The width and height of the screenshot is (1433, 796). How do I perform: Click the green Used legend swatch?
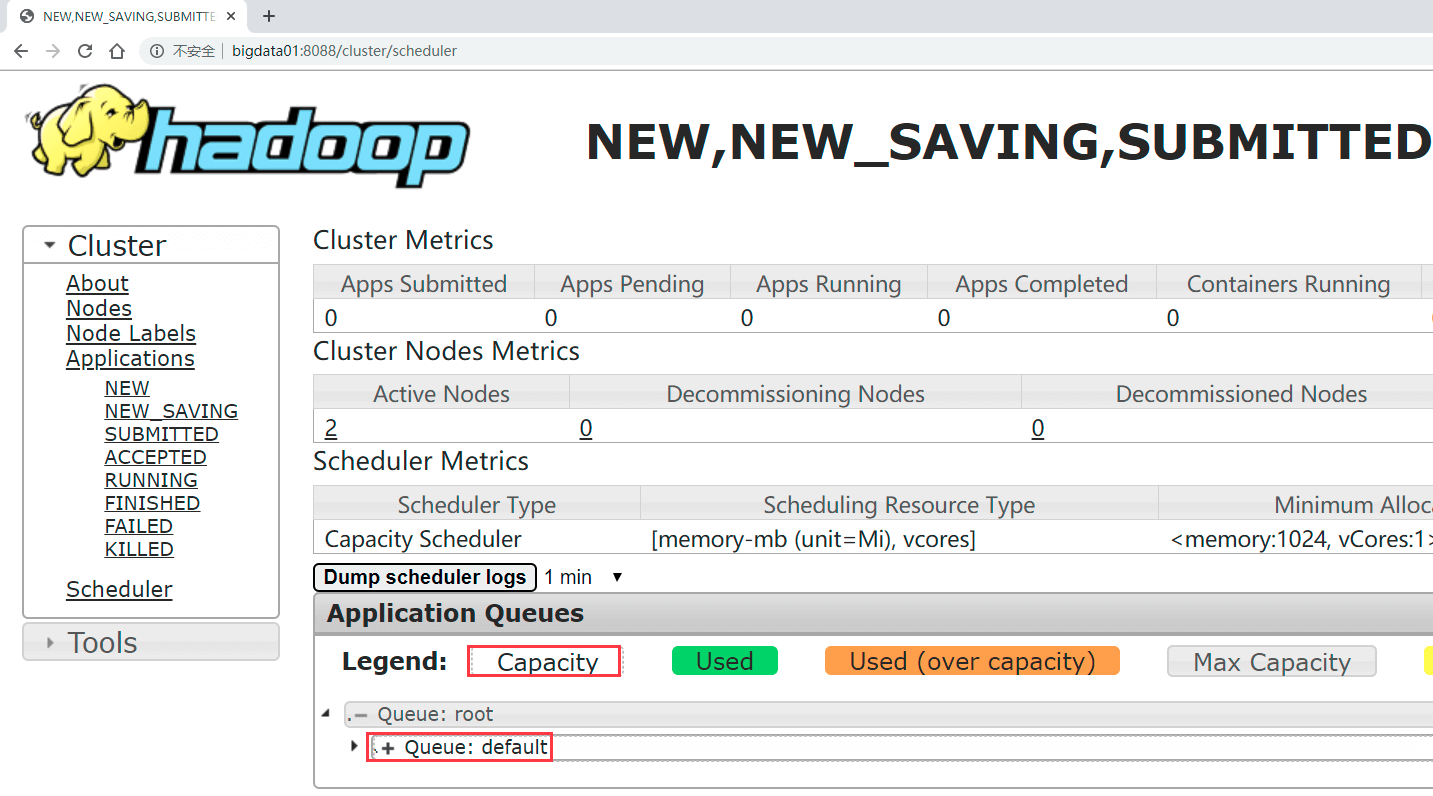[725, 661]
